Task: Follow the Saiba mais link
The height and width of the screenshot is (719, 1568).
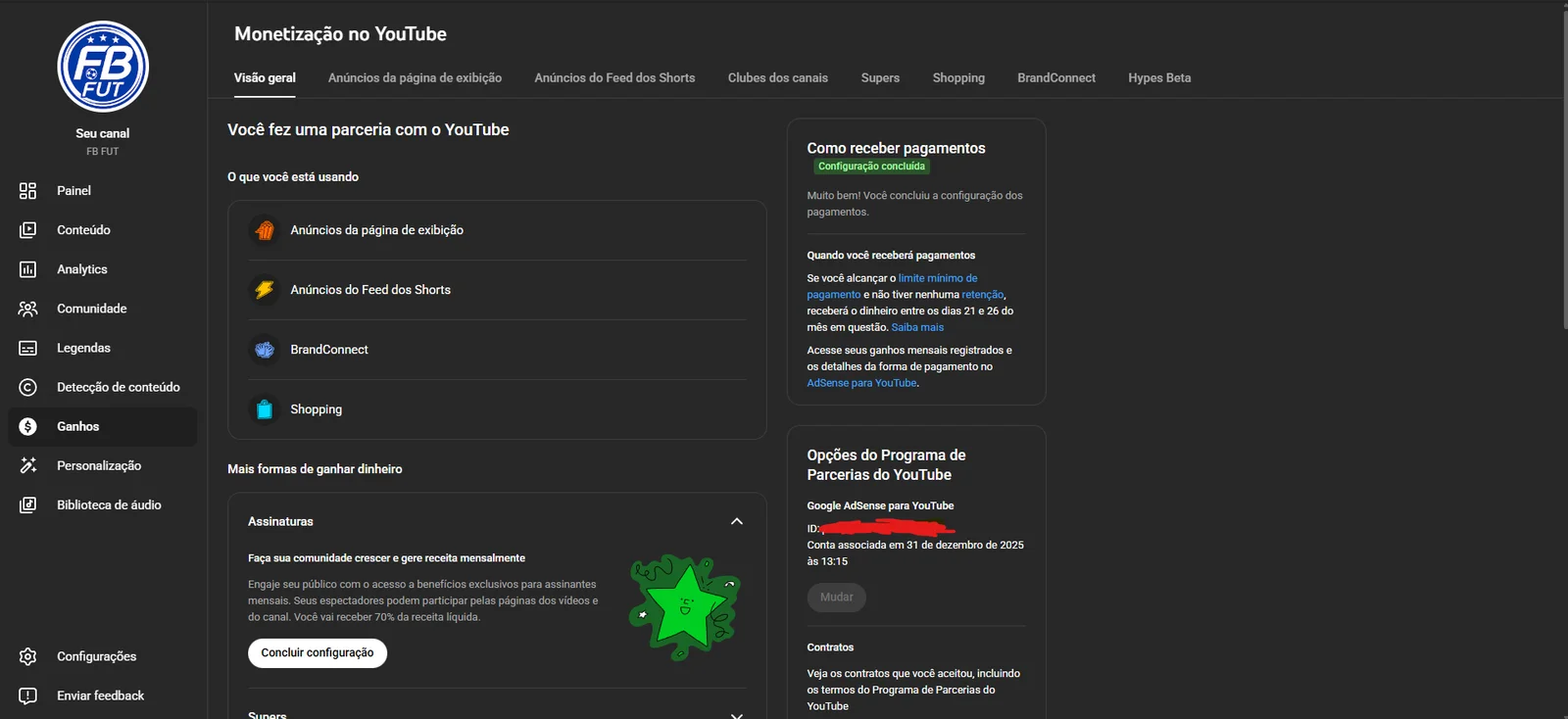Action: click(x=917, y=327)
